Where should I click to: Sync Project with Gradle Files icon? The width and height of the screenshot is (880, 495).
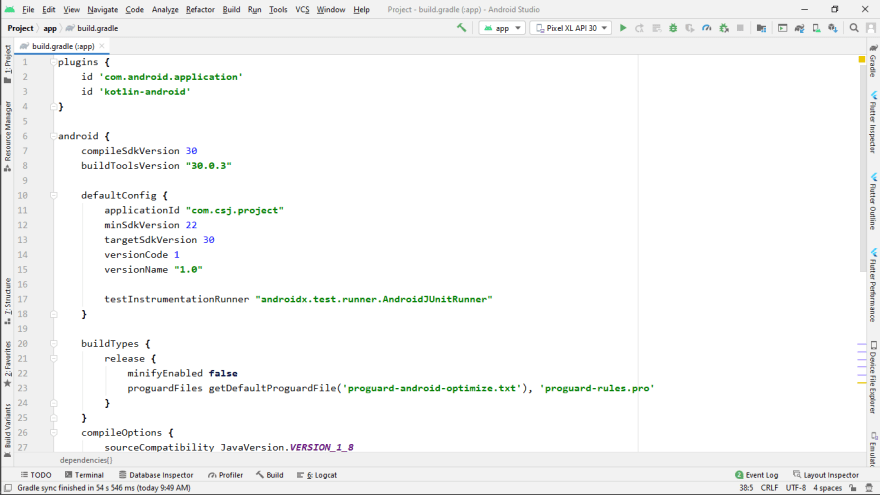click(799, 28)
